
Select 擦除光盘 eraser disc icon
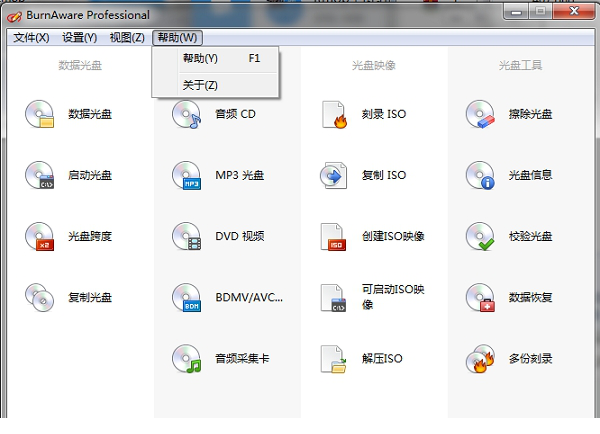480,114
